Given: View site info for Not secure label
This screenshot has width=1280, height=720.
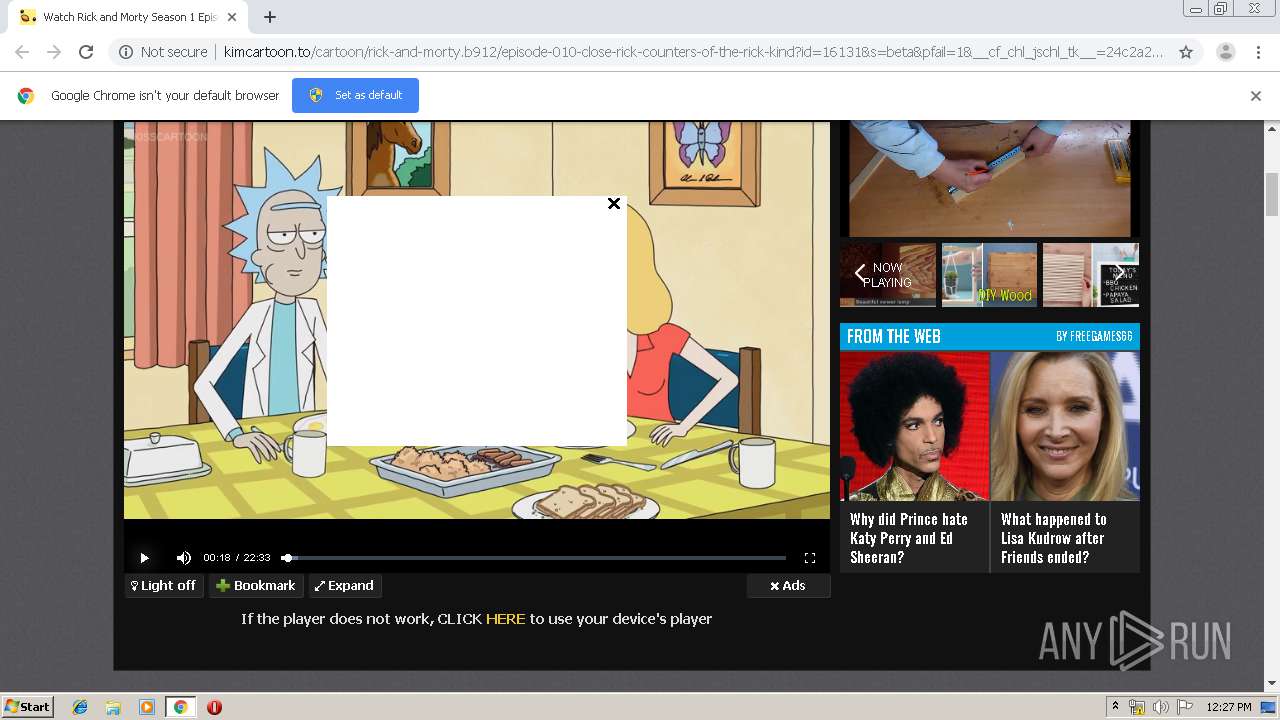Looking at the screenshot, I should 163,52.
